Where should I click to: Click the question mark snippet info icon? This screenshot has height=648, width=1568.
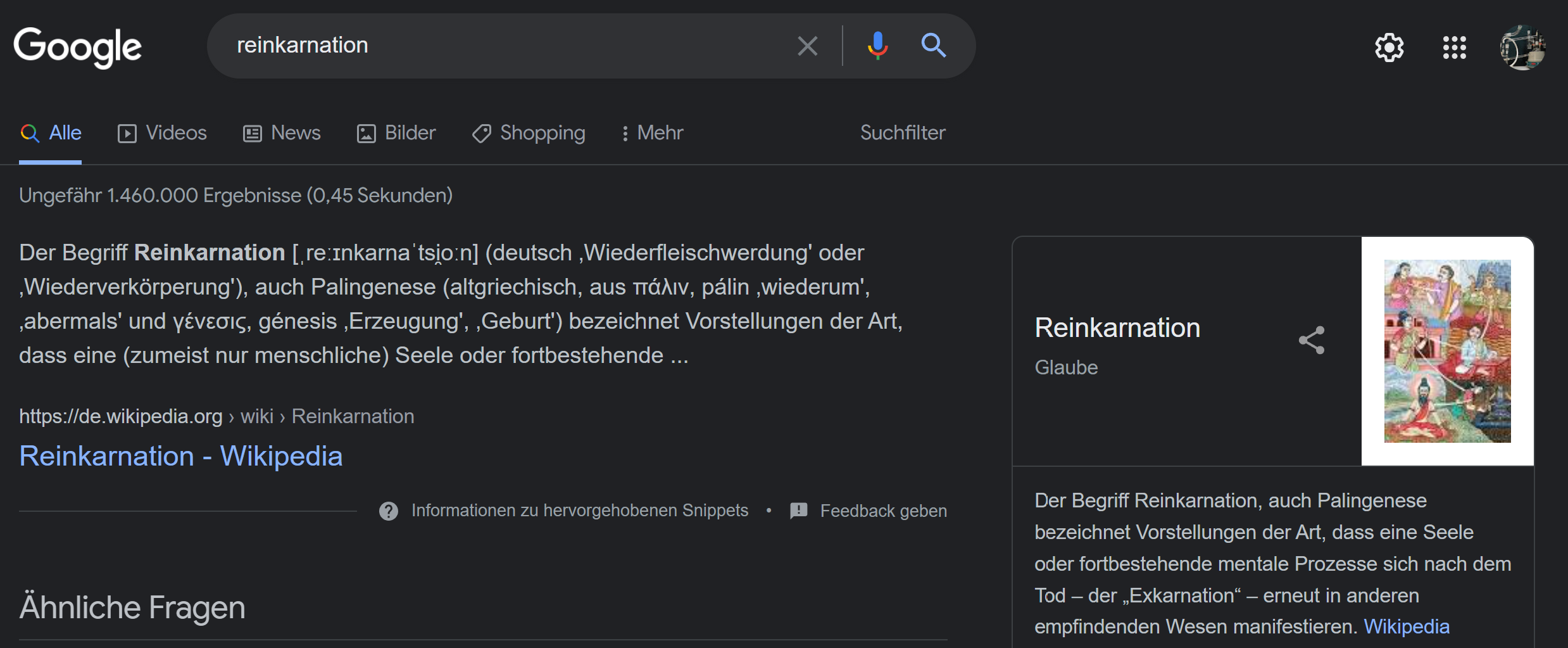point(389,511)
